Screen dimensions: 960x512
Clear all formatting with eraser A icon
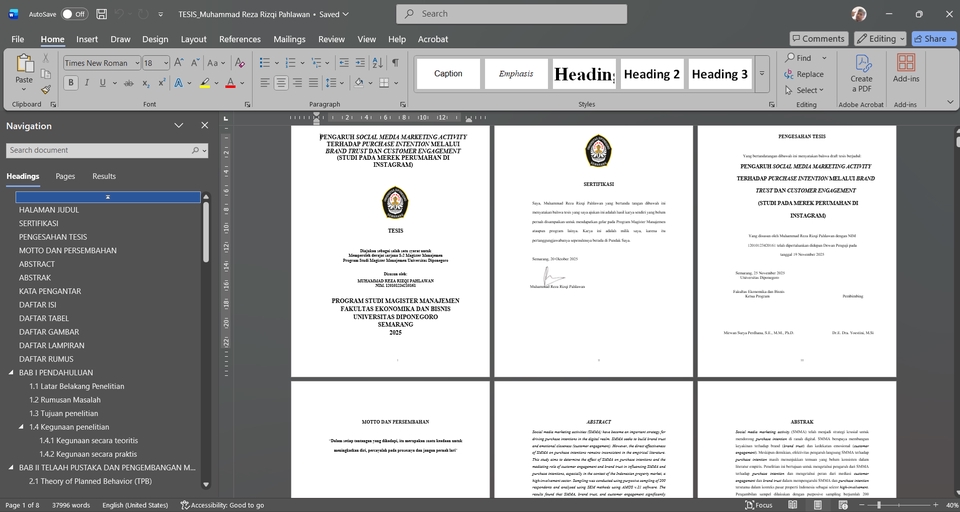tap(240, 62)
